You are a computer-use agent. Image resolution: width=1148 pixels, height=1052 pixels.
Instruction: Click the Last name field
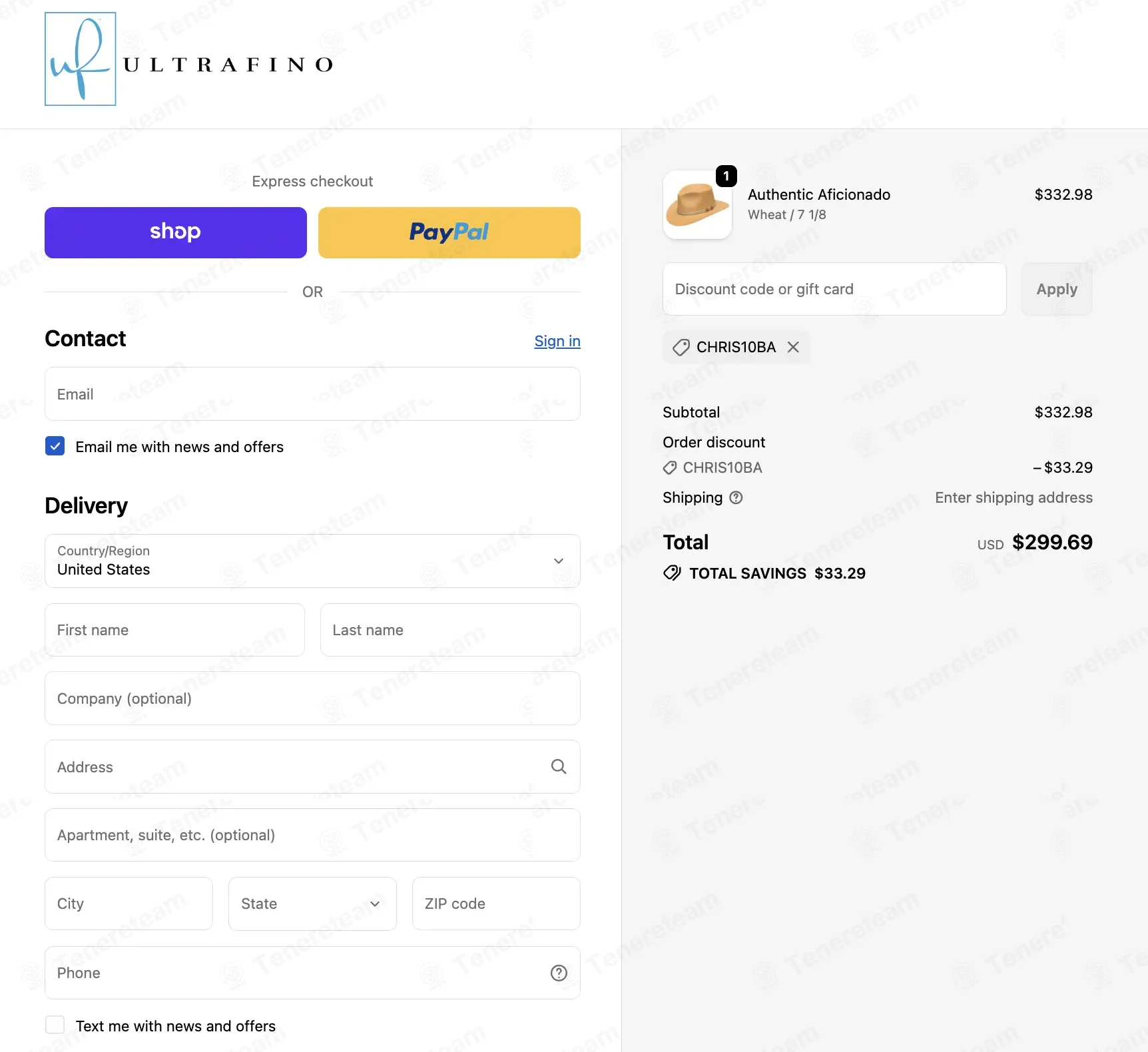pyautogui.click(x=450, y=630)
